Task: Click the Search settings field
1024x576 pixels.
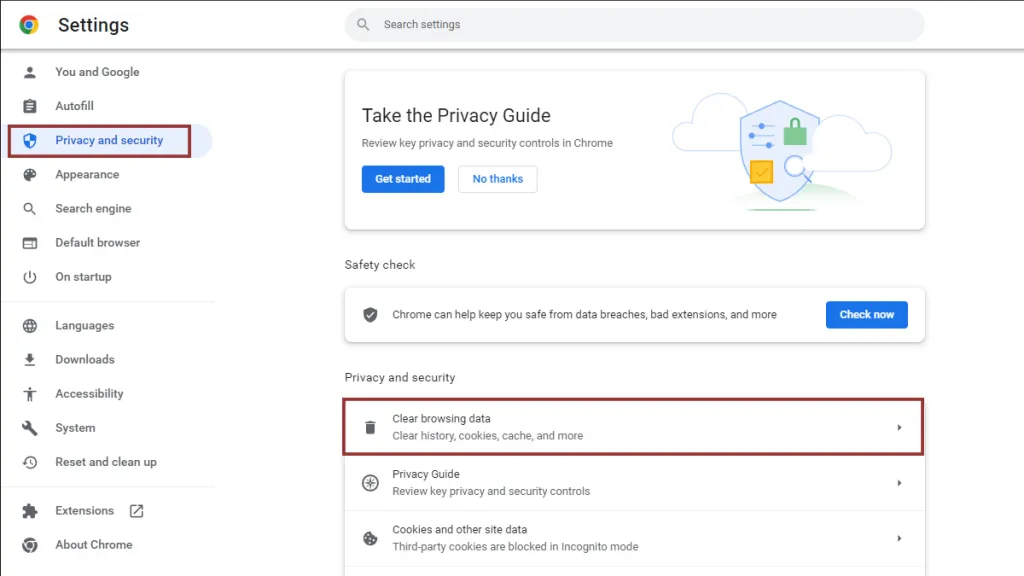Action: point(635,25)
